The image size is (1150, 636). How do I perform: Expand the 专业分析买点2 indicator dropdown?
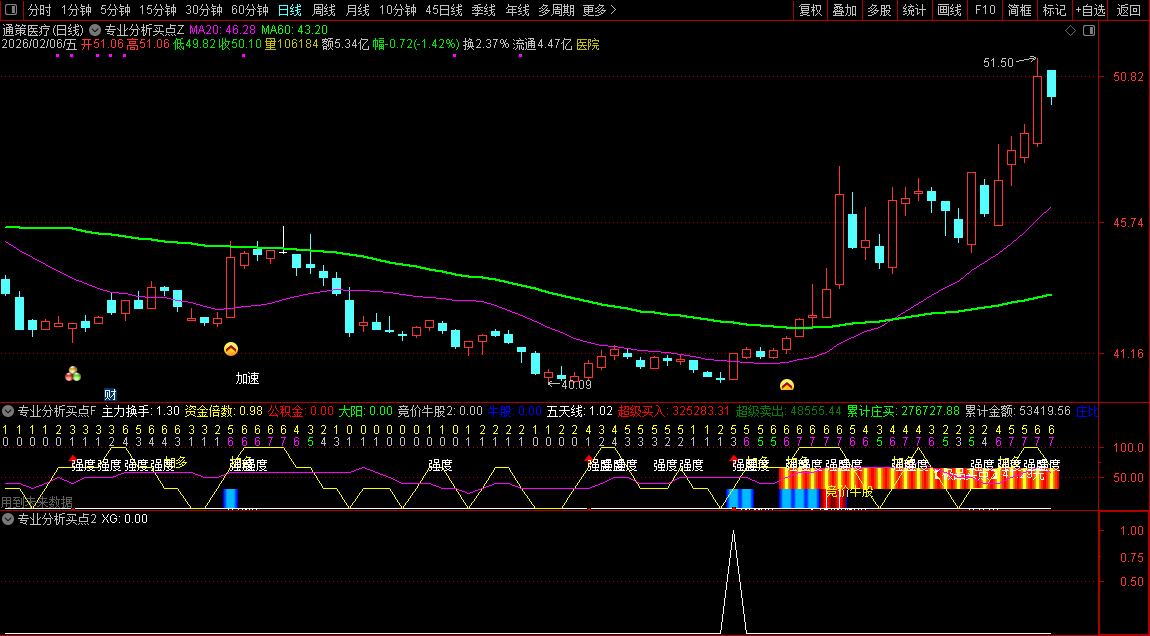click(8, 519)
